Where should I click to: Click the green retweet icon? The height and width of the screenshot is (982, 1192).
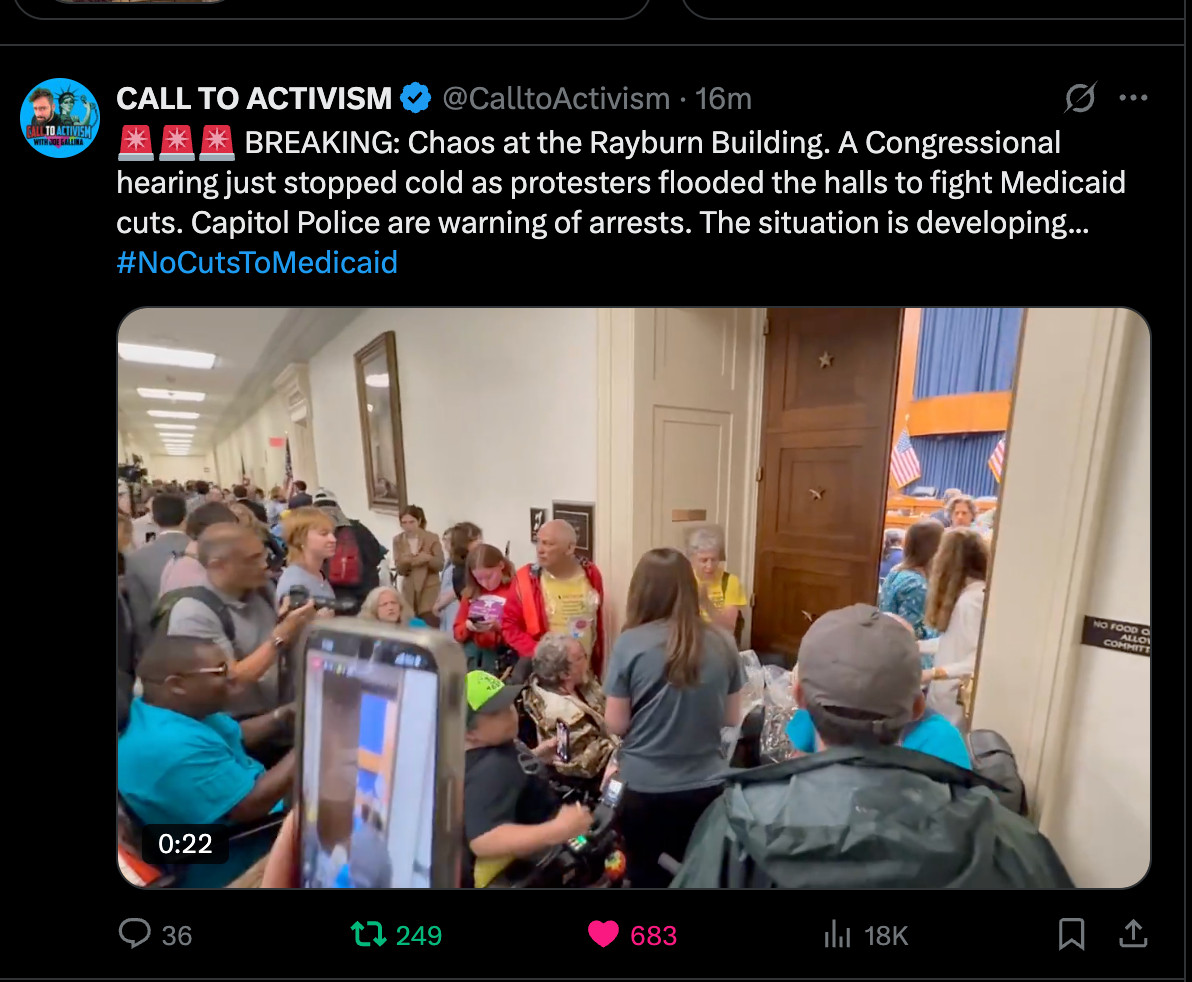[368, 934]
